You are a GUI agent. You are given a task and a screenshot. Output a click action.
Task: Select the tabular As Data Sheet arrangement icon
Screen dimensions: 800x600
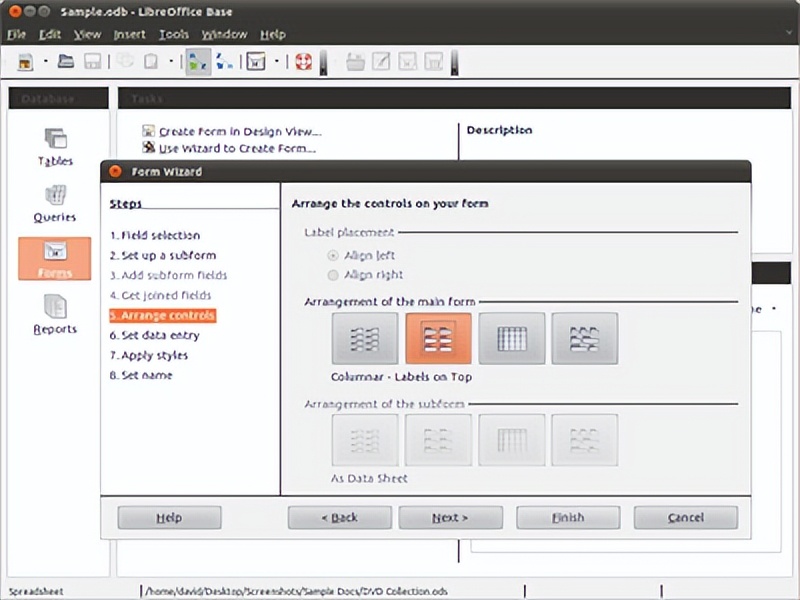coord(512,337)
